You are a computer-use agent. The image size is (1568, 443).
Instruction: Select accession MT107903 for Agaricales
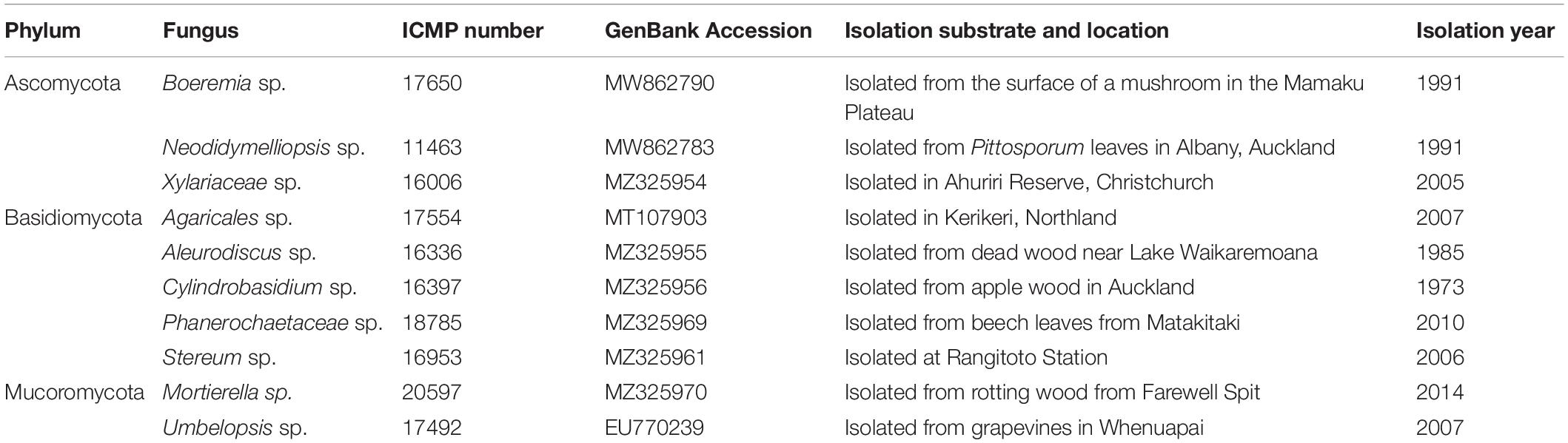[x=655, y=217]
